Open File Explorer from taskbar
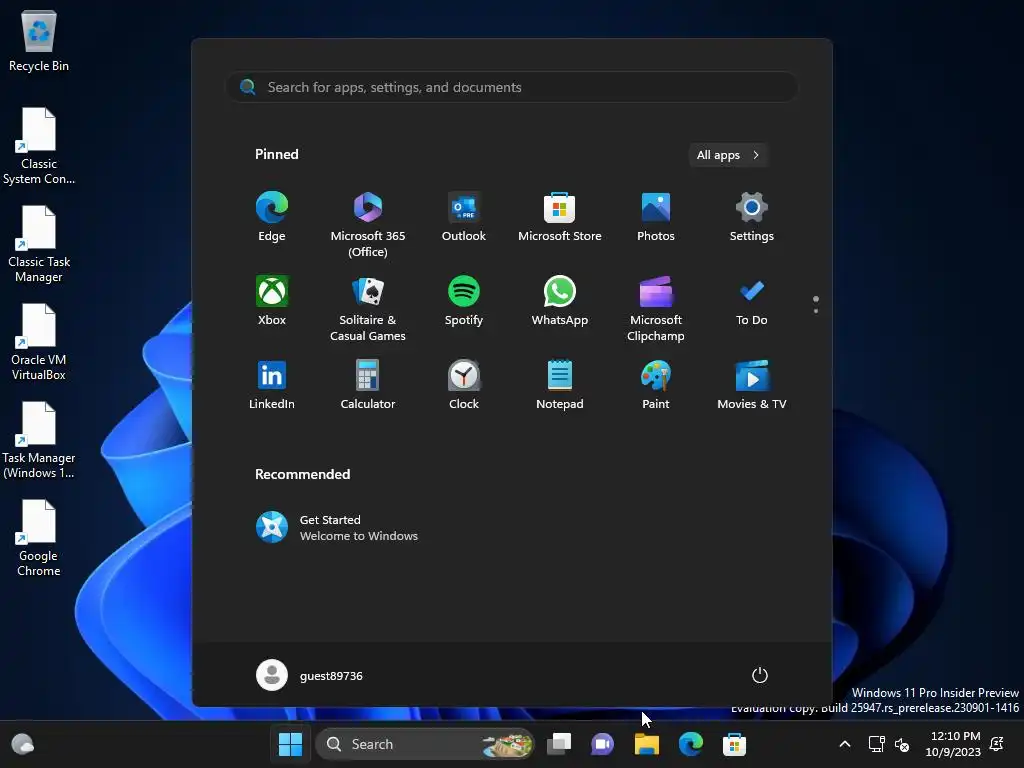Screen dimensions: 1024x768 647,744
